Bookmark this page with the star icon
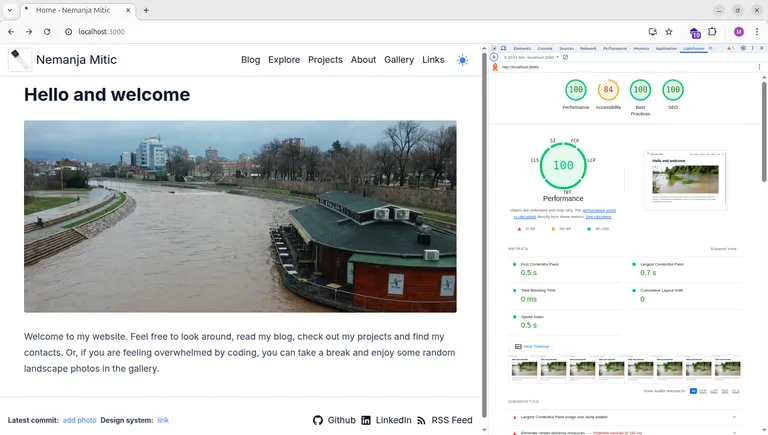Screen dimensions: 768x435 (669, 32)
